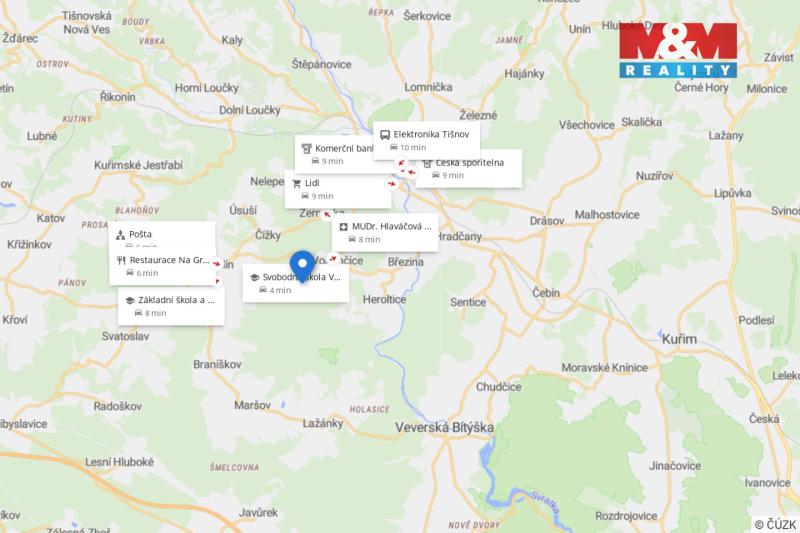Click the Elektronika Tišnov bus icon

point(385,134)
